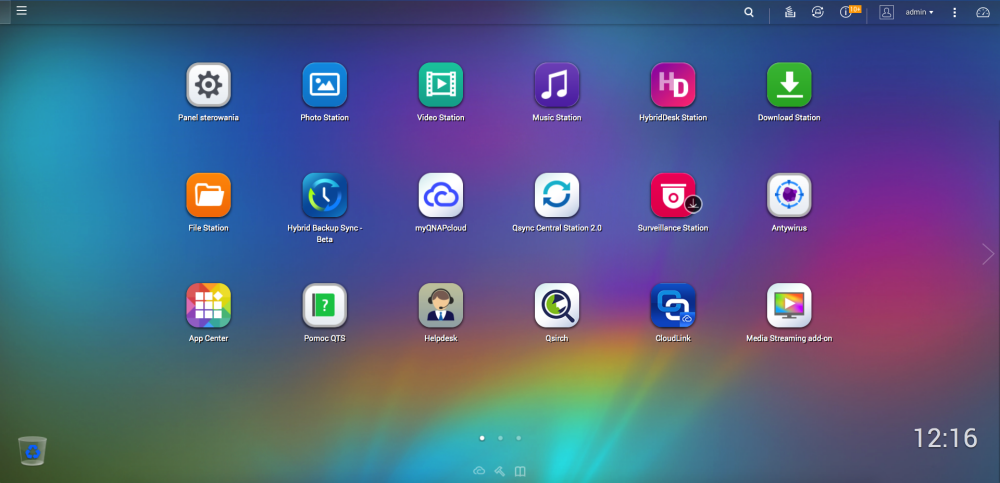Open App Center
This screenshot has width=1000, height=483.
pos(209,305)
